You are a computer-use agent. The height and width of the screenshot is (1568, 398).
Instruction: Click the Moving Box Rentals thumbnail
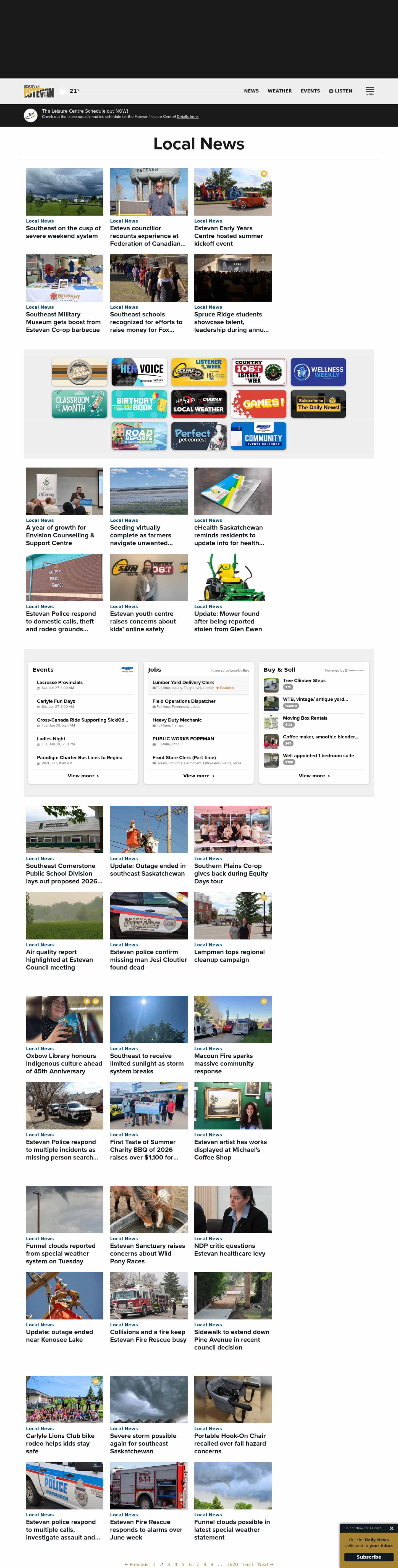[271, 722]
